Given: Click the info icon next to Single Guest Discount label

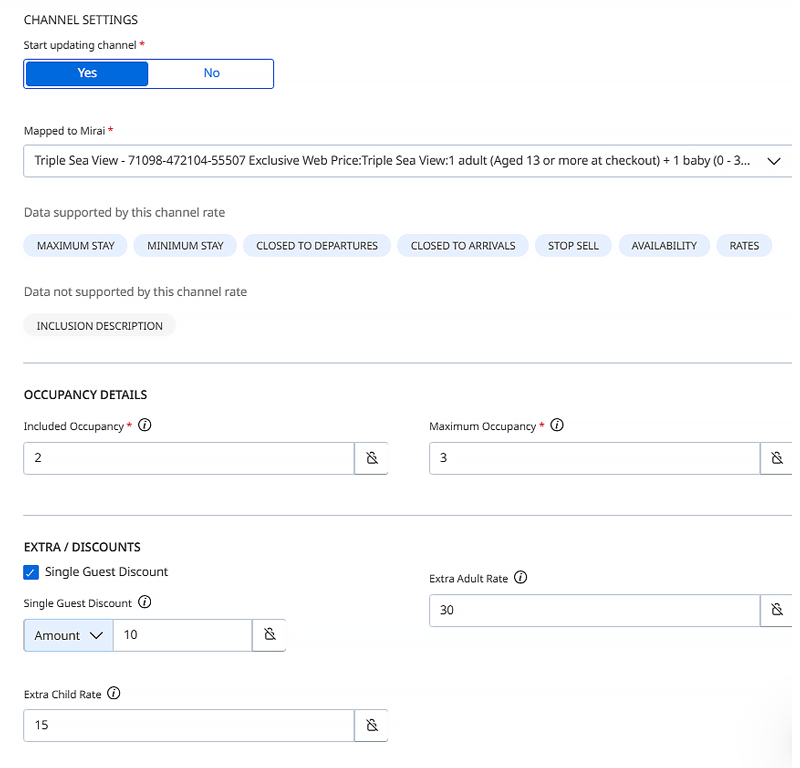Looking at the screenshot, I should 145,602.
